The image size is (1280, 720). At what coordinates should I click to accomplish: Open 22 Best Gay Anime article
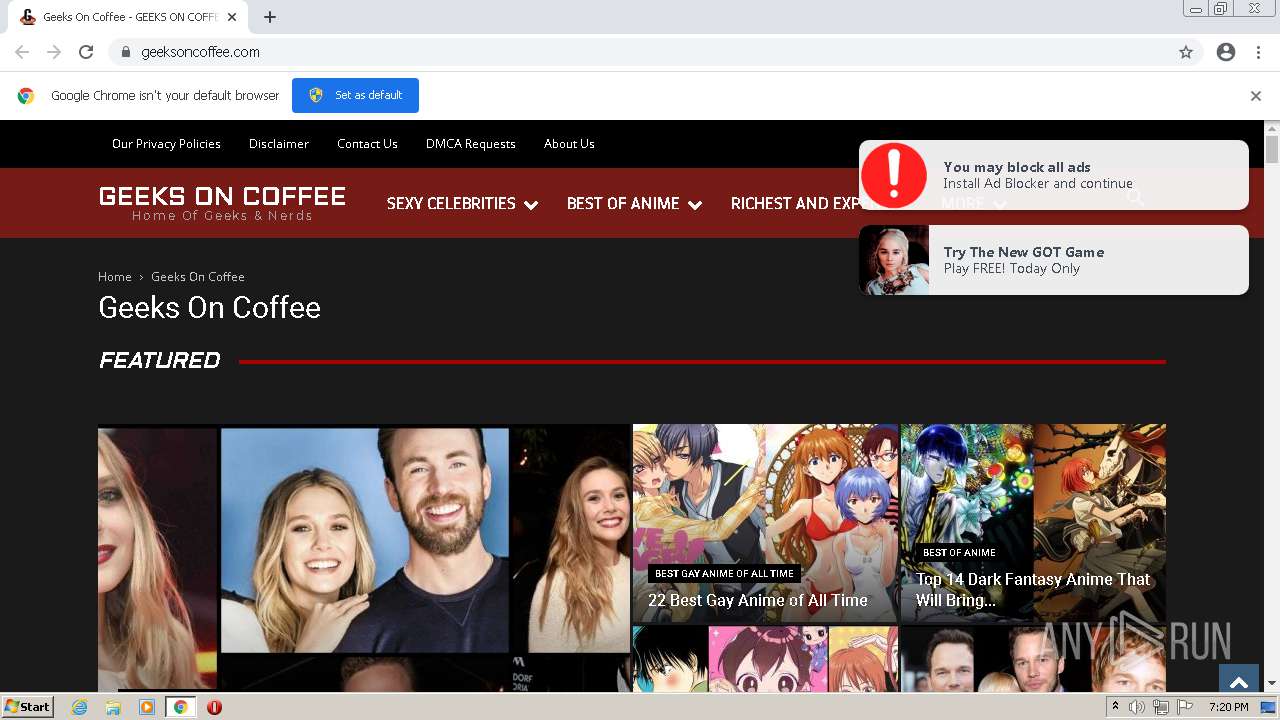[x=758, y=600]
